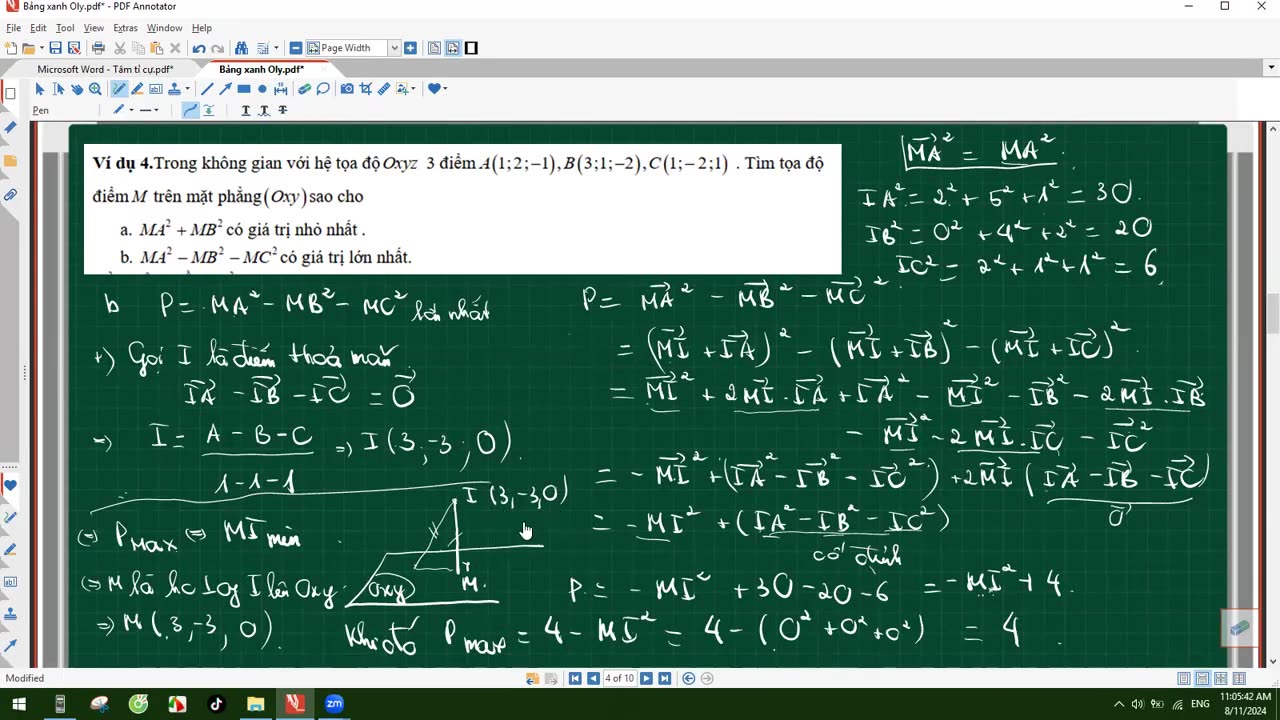Open the Edit menu
The width and height of the screenshot is (1280, 720).
tap(38, 28)
